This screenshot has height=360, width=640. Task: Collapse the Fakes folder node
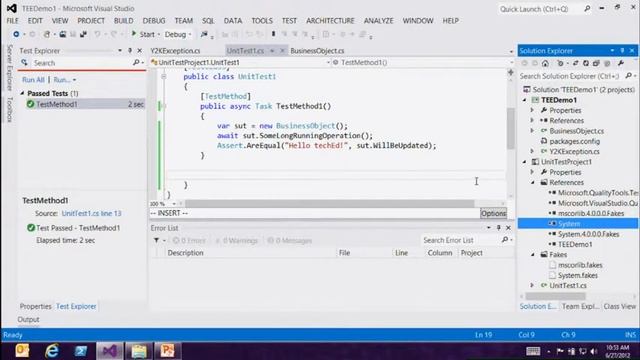(x=533, y=255)
